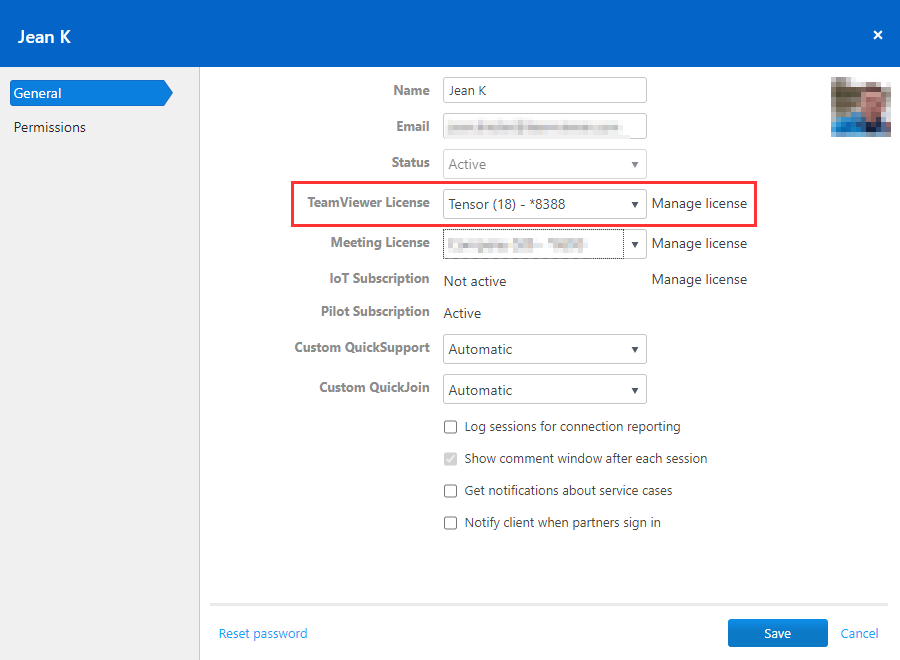Screen dimensions: 900x660
Task: Open the Status dropdown
Action: pos(545,164)
